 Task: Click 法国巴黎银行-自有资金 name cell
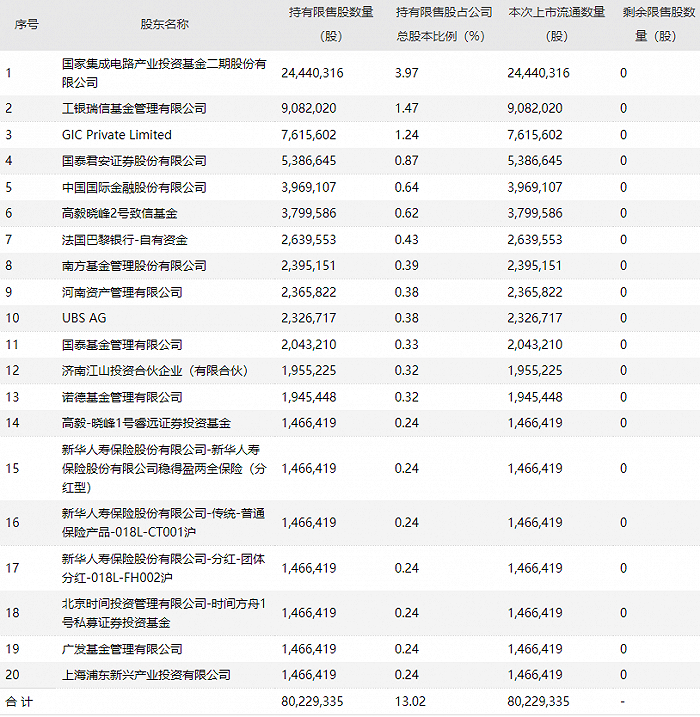point(124,240)
